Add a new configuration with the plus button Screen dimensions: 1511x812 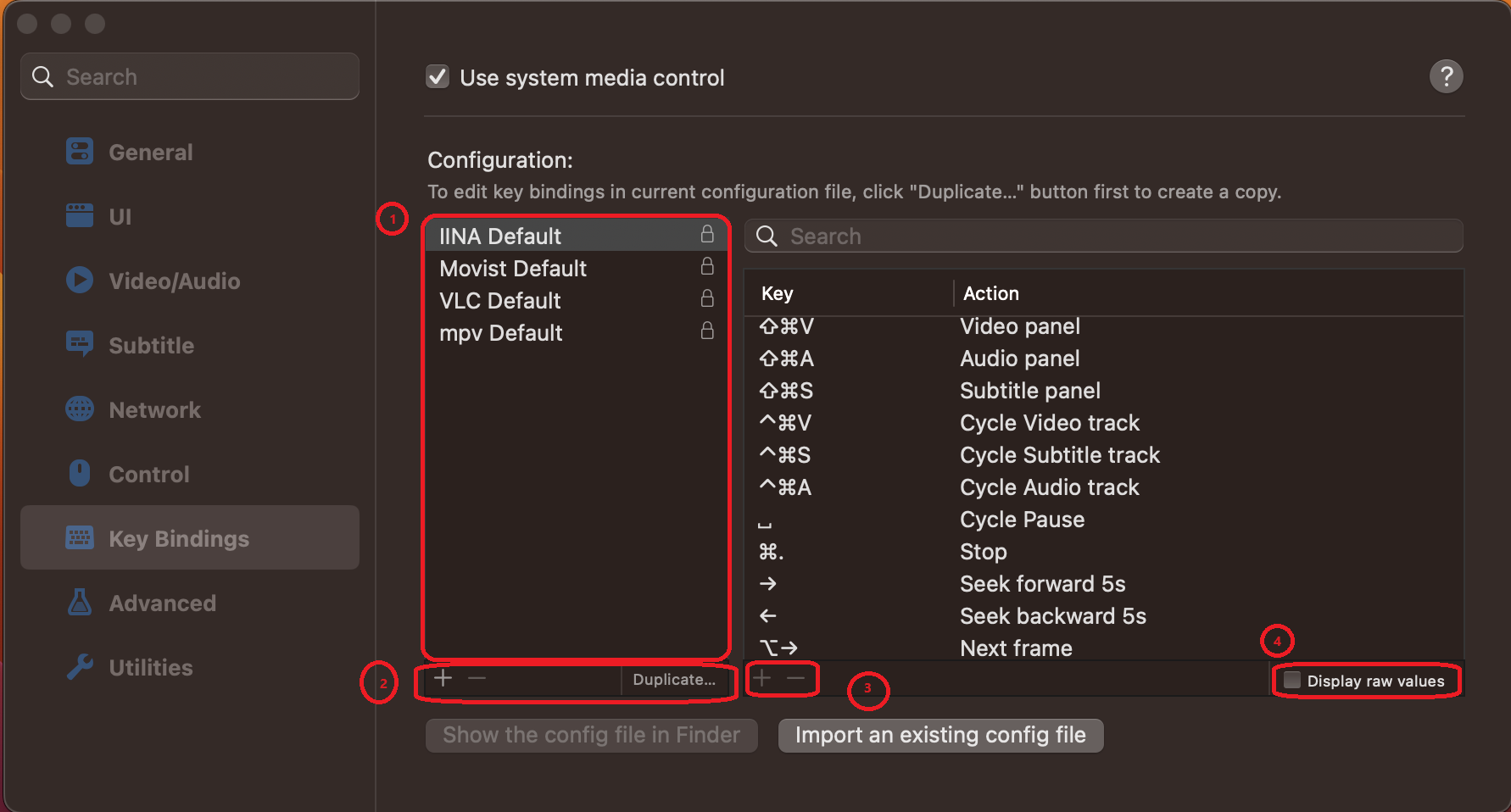point(443,678)
